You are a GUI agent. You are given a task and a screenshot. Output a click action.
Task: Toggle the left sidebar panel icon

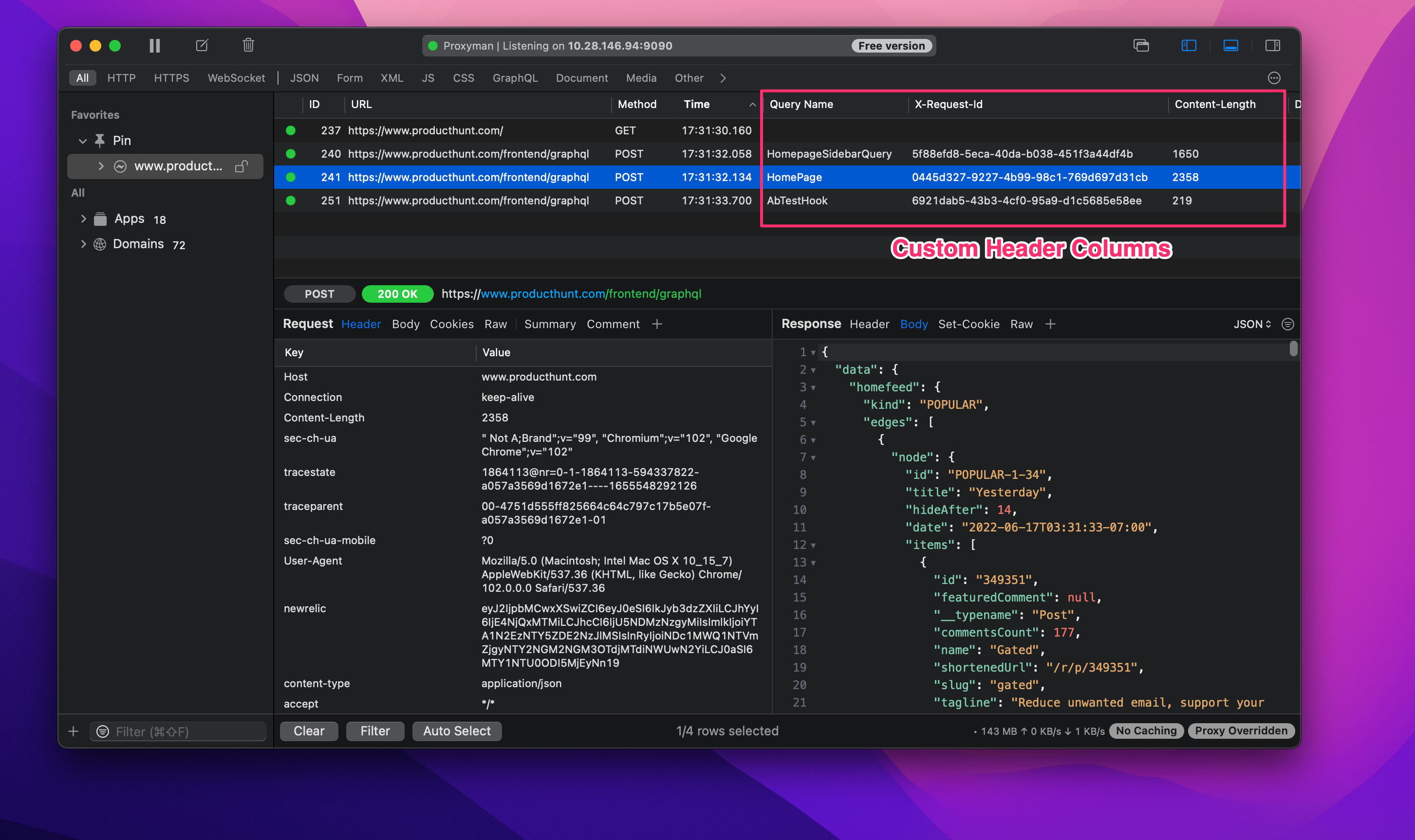click(x=1189, y=45)
